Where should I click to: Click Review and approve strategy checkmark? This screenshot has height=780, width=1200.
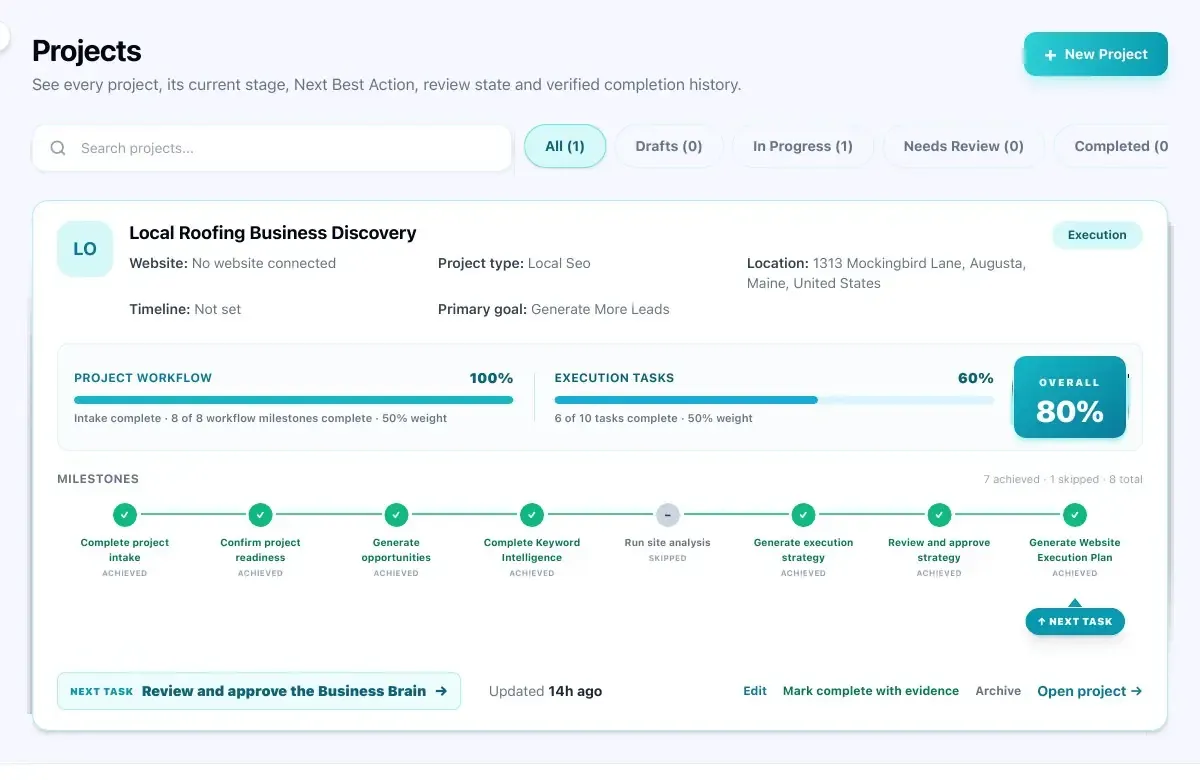(939, 515)
